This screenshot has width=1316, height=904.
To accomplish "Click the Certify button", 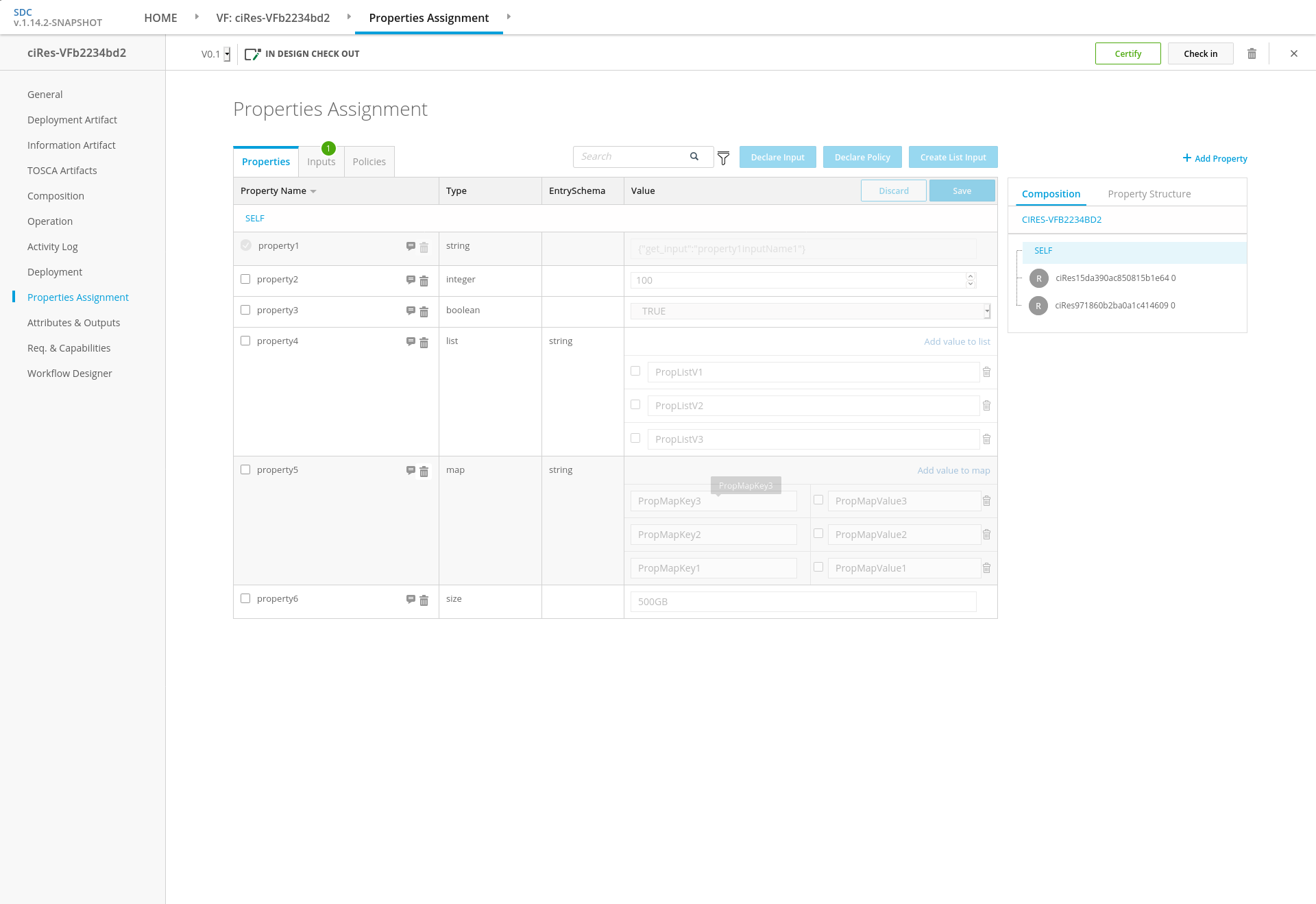I will click(1128, 53).
